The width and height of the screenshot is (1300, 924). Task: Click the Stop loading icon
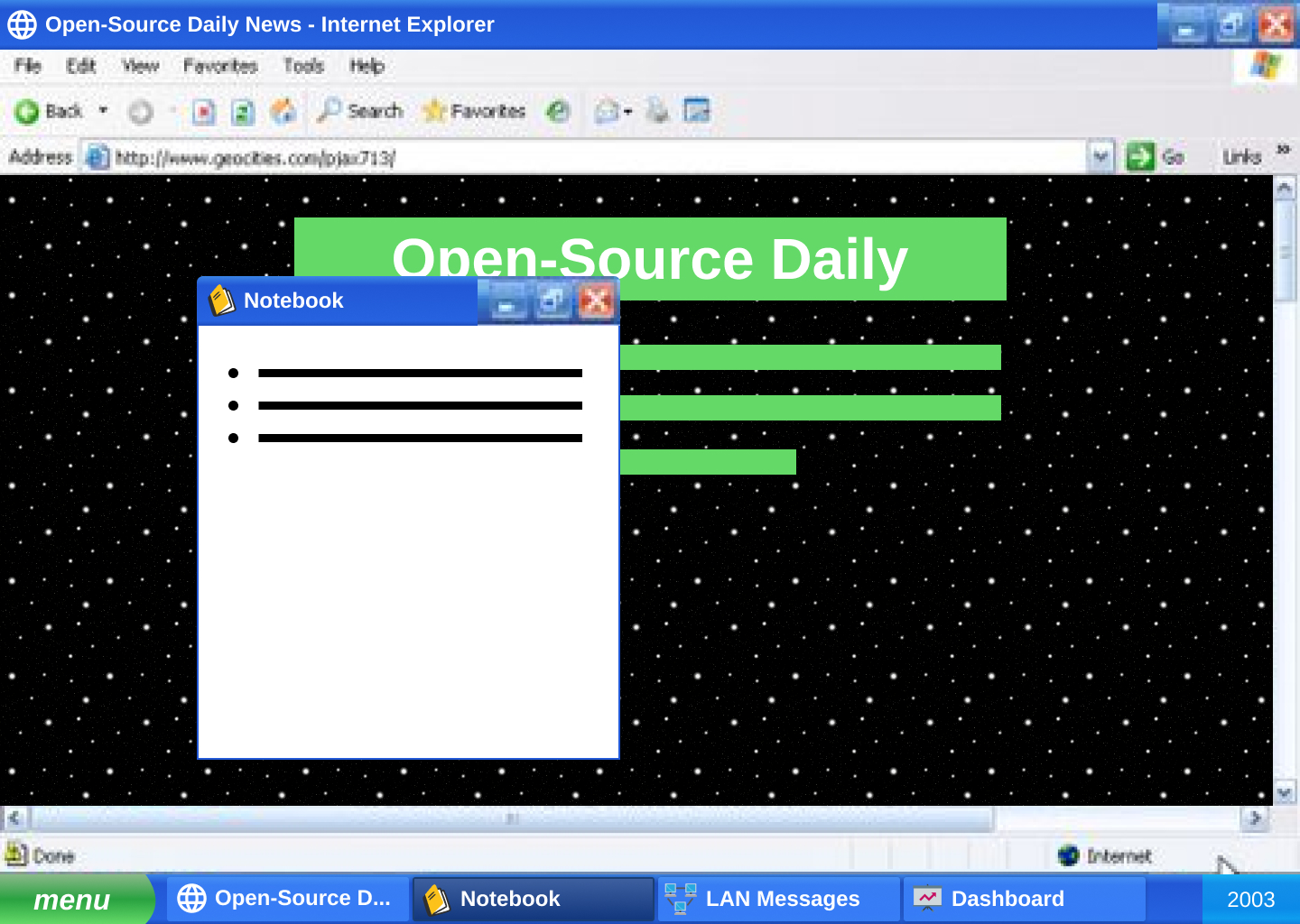[204, 112]
